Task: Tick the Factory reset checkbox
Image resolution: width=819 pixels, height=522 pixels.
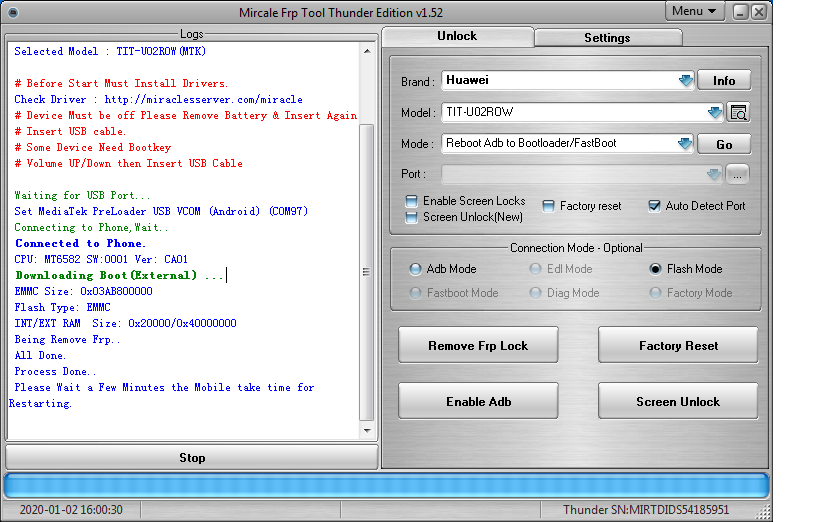Action: [x=548, y=206]
